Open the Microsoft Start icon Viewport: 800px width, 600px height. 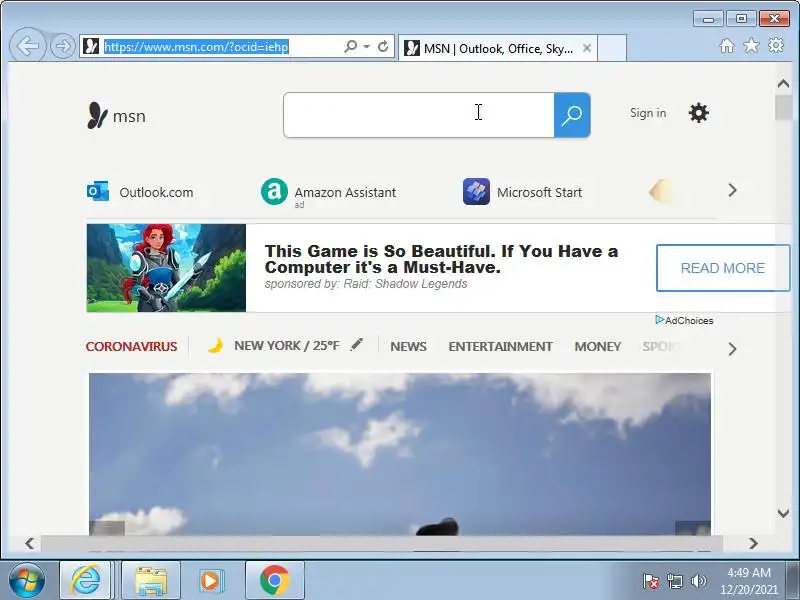pyautogui.click(x=476, y=191)
